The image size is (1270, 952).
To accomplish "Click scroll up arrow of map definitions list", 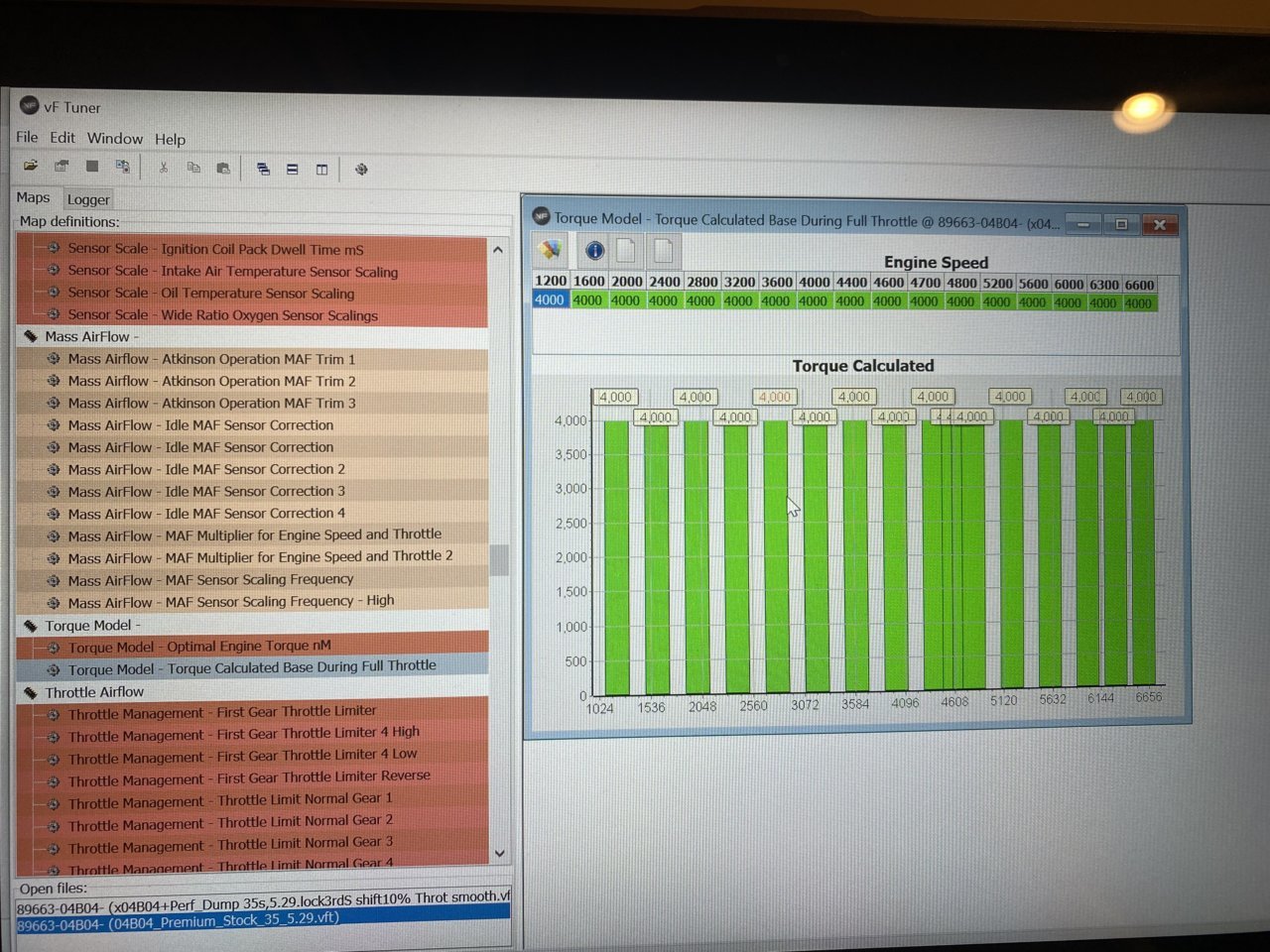I will pyautogui.click(x=498, y=250).
